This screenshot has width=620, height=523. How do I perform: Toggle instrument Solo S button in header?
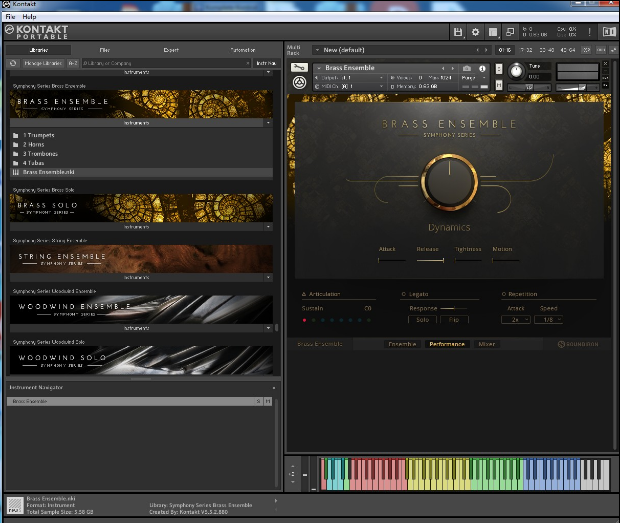pyautogui.click(x=499, y=69)
